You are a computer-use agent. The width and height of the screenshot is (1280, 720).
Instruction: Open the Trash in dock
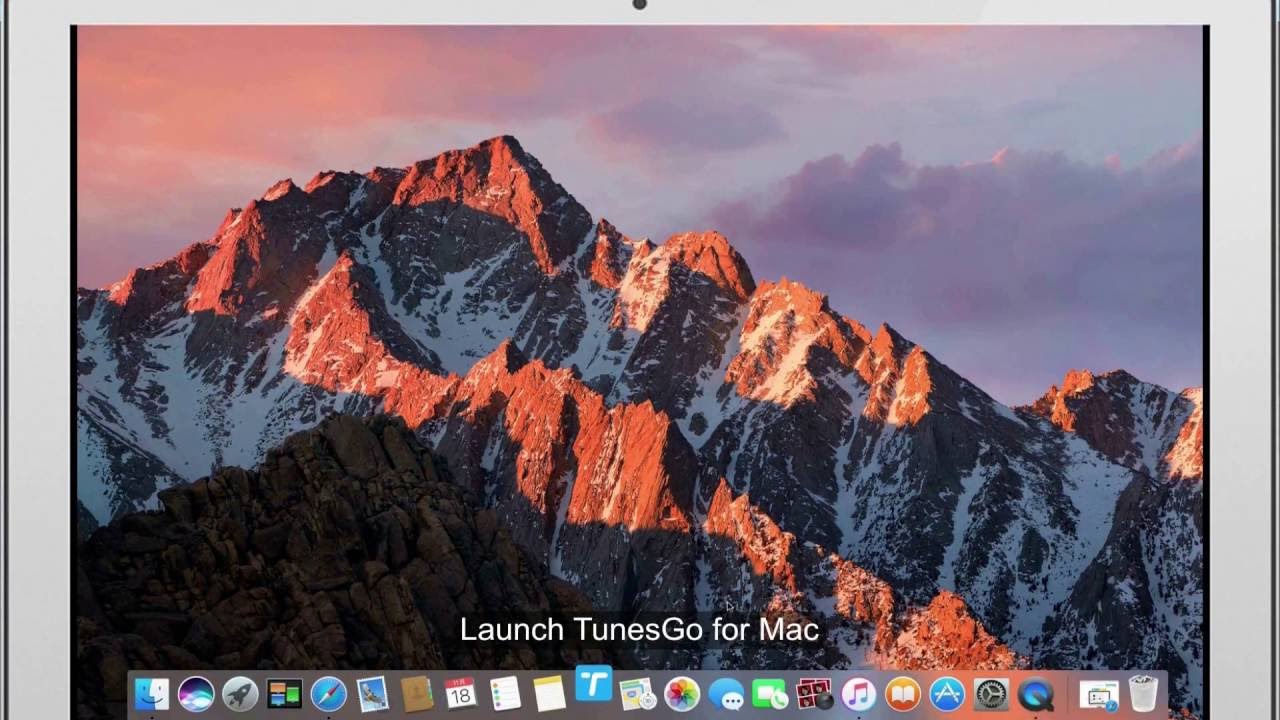(x=1143, y=693)
